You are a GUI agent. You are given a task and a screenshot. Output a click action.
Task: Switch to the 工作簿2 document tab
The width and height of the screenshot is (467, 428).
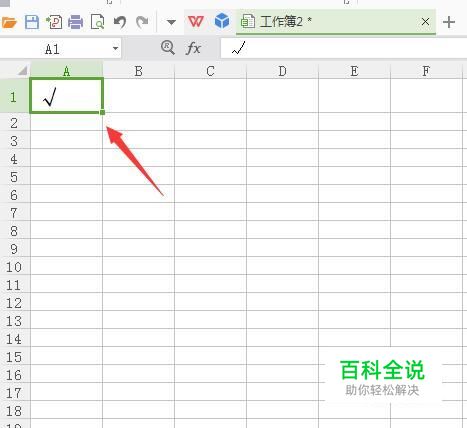point(336,22)
